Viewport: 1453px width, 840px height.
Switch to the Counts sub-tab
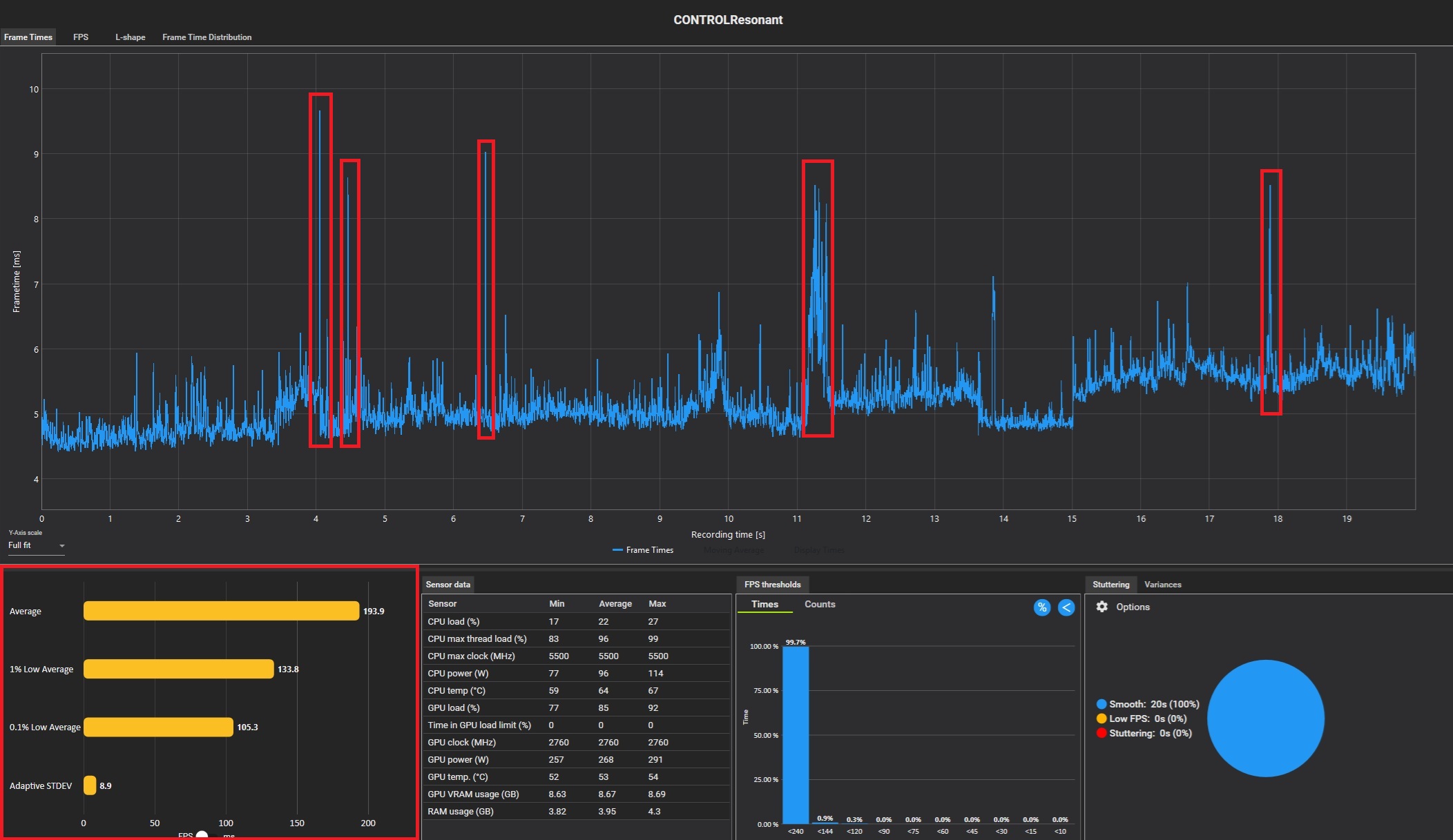[x=820, y=604]
